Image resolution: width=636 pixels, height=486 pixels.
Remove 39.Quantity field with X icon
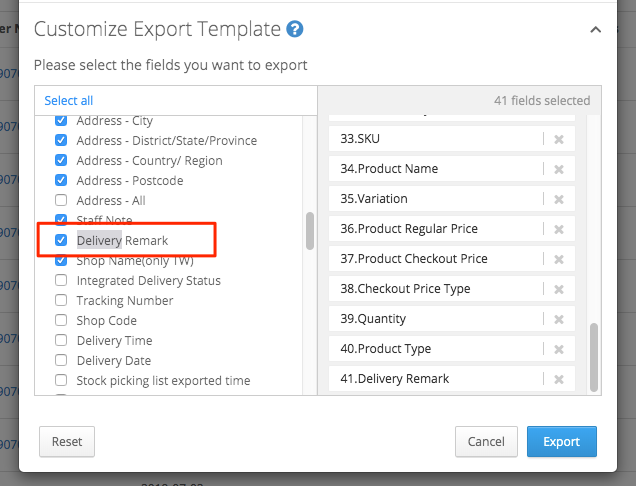559,319
